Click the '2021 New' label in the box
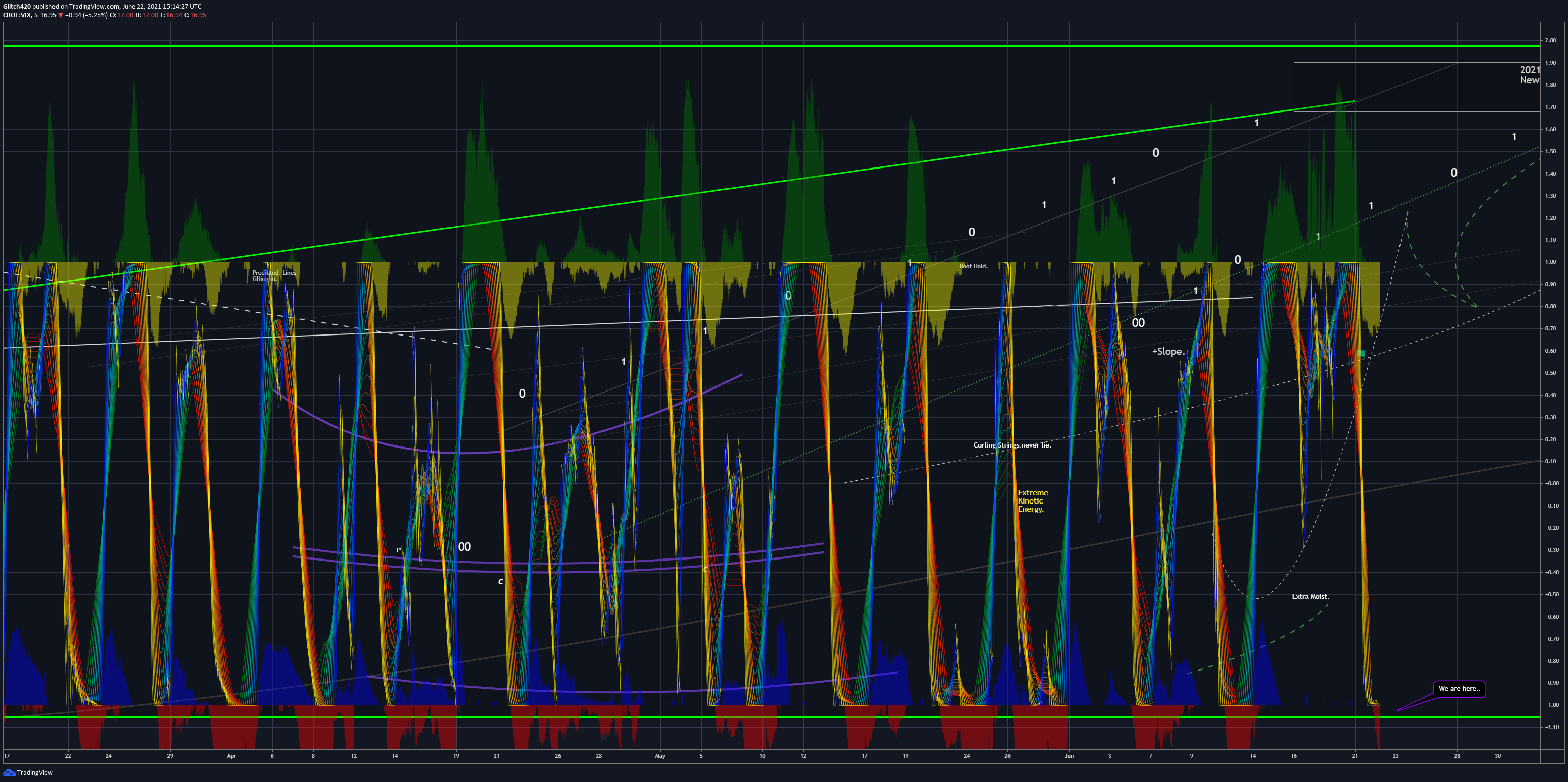This screenshot has width=1568, height=782. point(1529,75)
